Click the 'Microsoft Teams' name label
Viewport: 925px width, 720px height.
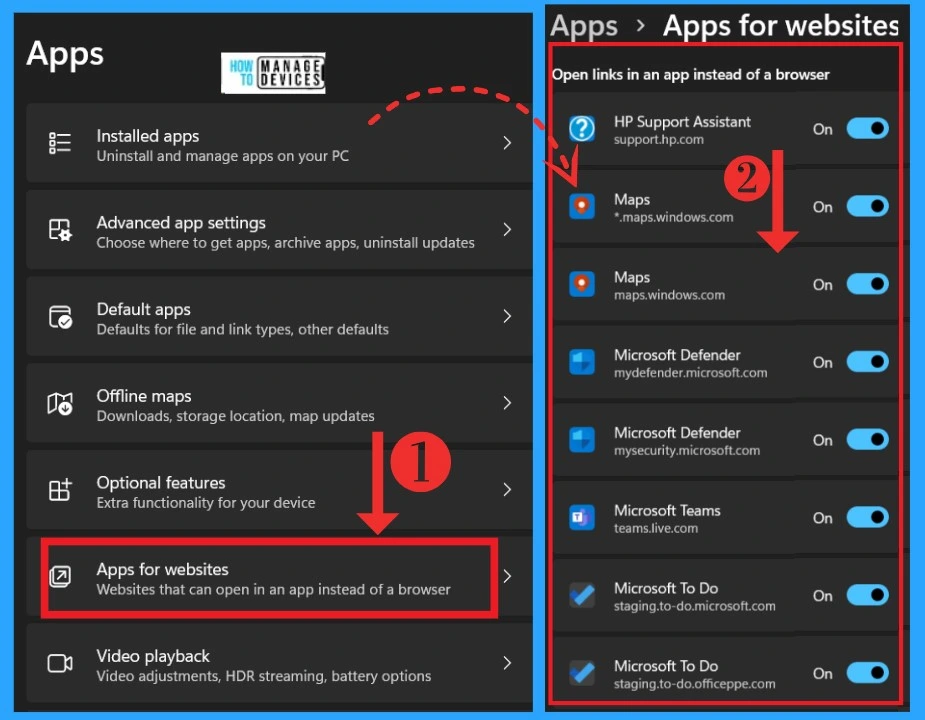tap(667, 510)
